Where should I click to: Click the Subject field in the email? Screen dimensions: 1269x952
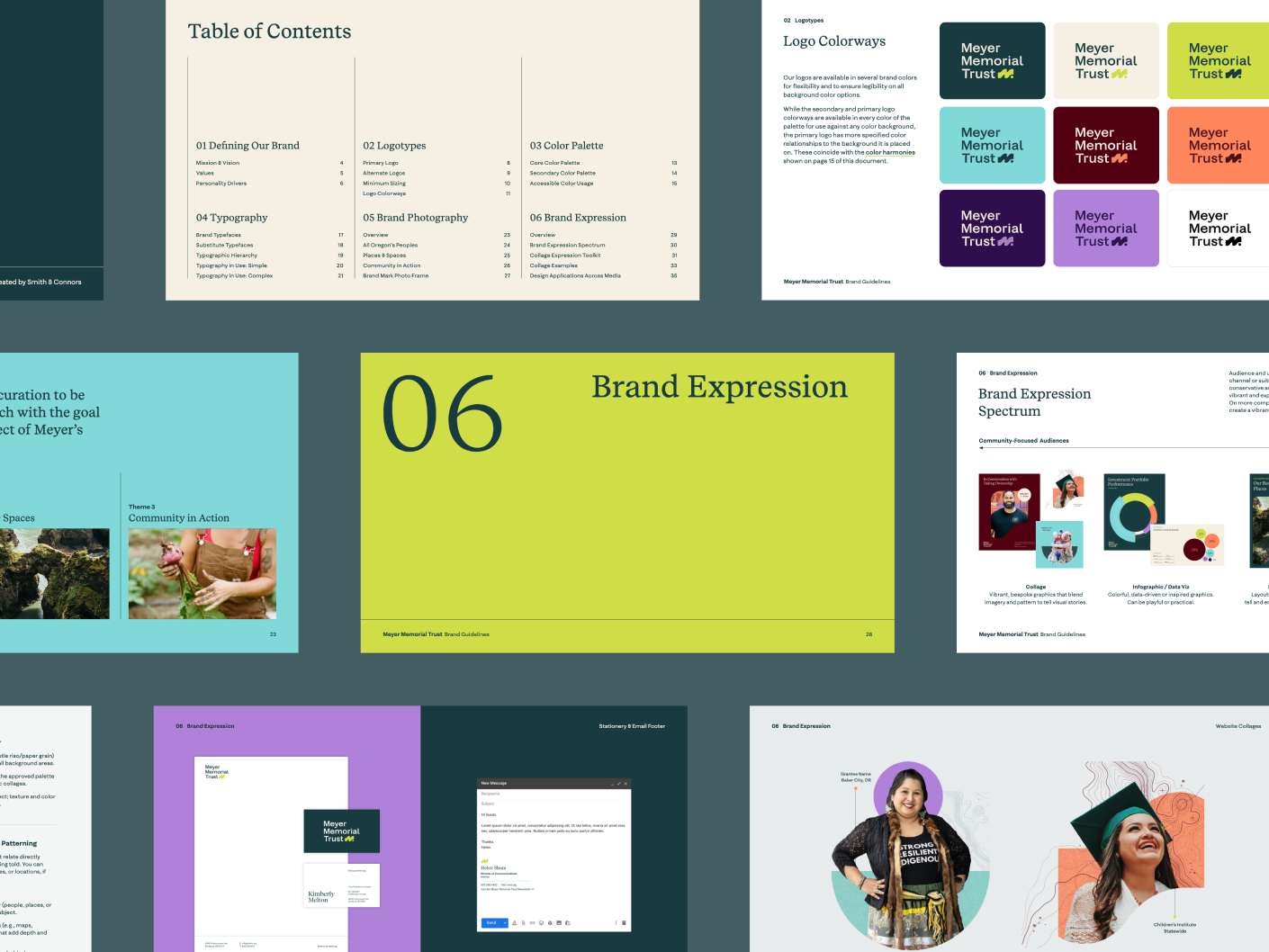[553, 804]
